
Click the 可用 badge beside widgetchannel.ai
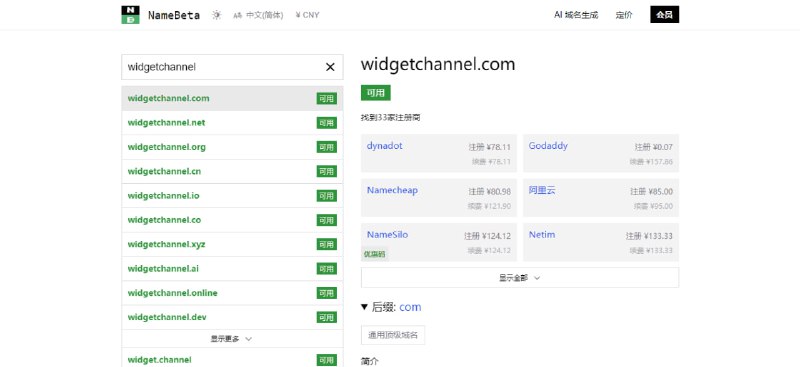click(x=327, y=268)
